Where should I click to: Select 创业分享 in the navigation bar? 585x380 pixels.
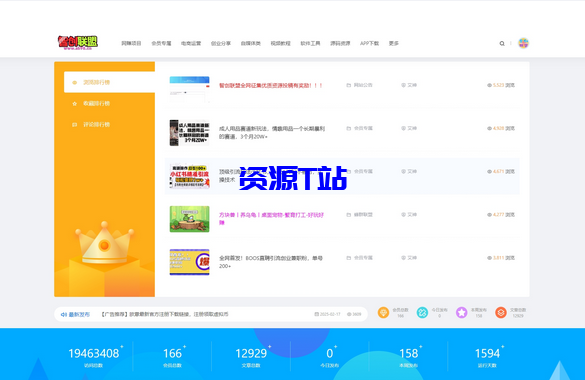tap(221, 44)
